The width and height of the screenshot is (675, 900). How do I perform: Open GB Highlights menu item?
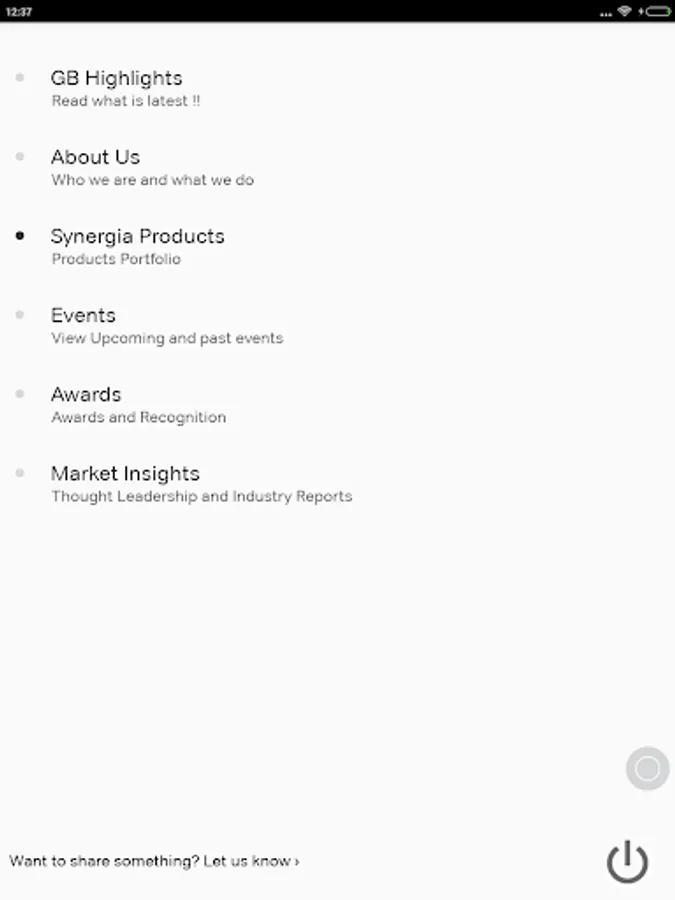(x=116, y=78)
